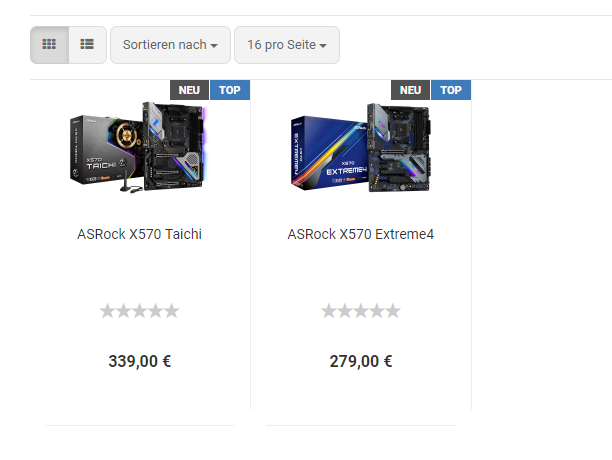Open the ASRock X570 Extreme4 product image

(x=361, y=147)
